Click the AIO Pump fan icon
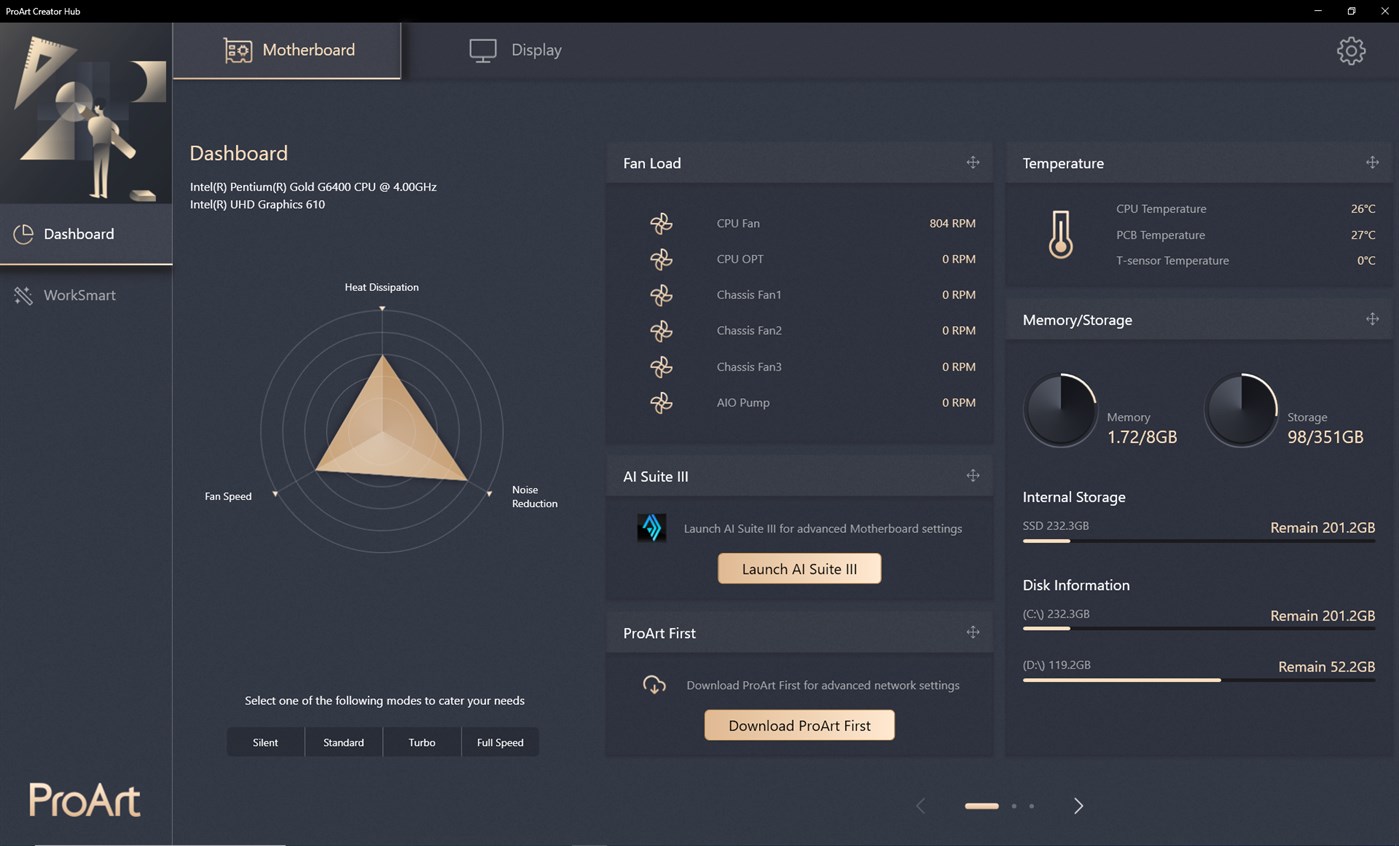 pos(661,403)
